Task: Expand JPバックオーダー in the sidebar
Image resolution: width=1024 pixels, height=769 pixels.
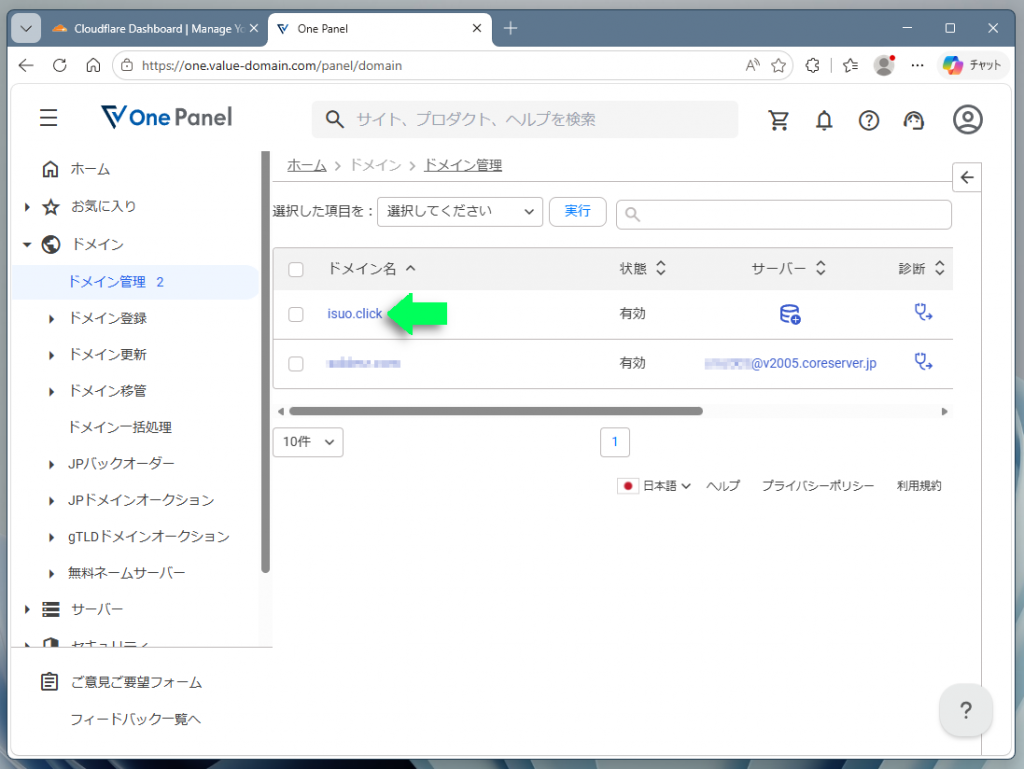Action: pyautogui.click(x=51, y=464)
